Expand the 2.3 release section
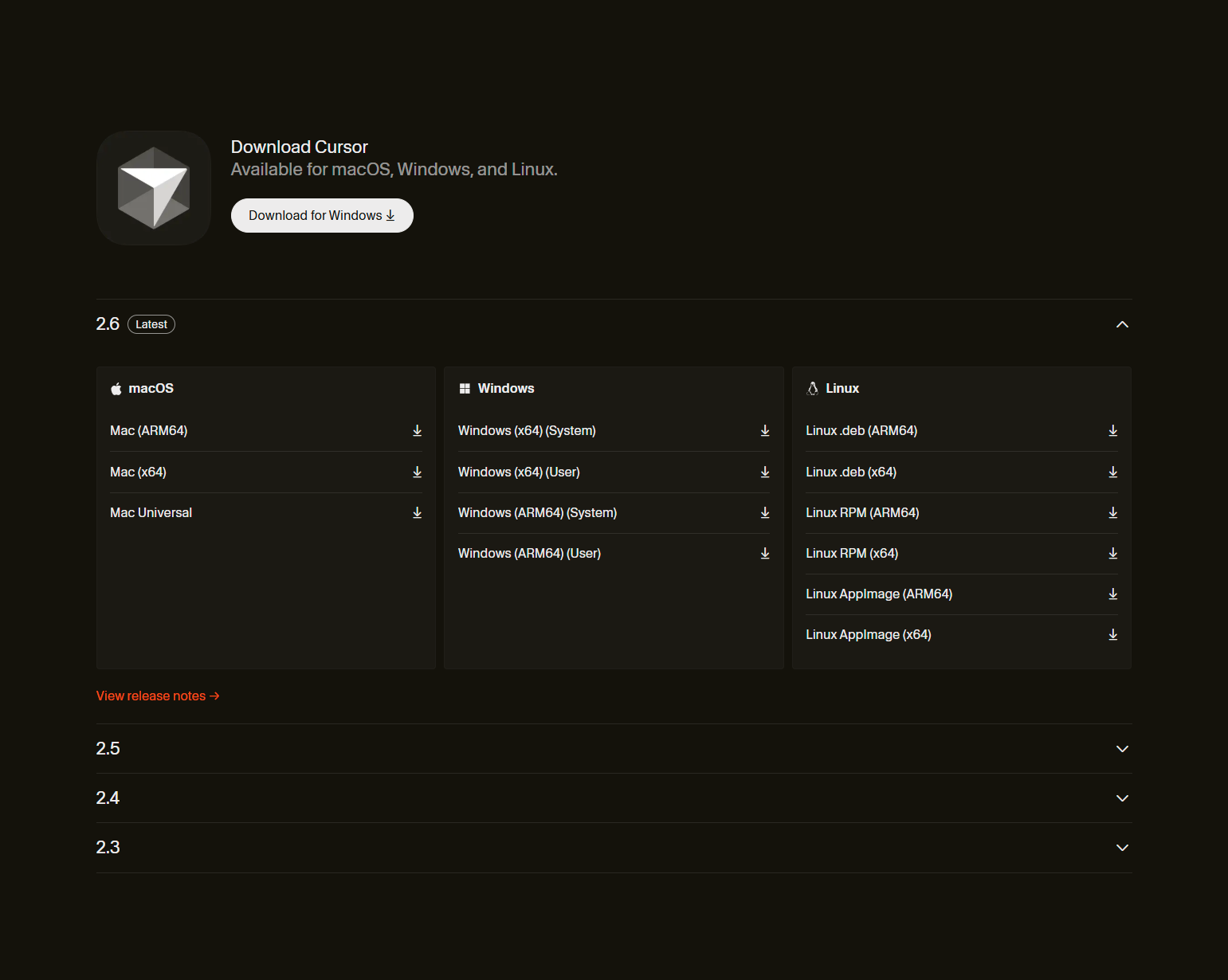This screenshot has width=1228, height=980. click(1122, 848)
